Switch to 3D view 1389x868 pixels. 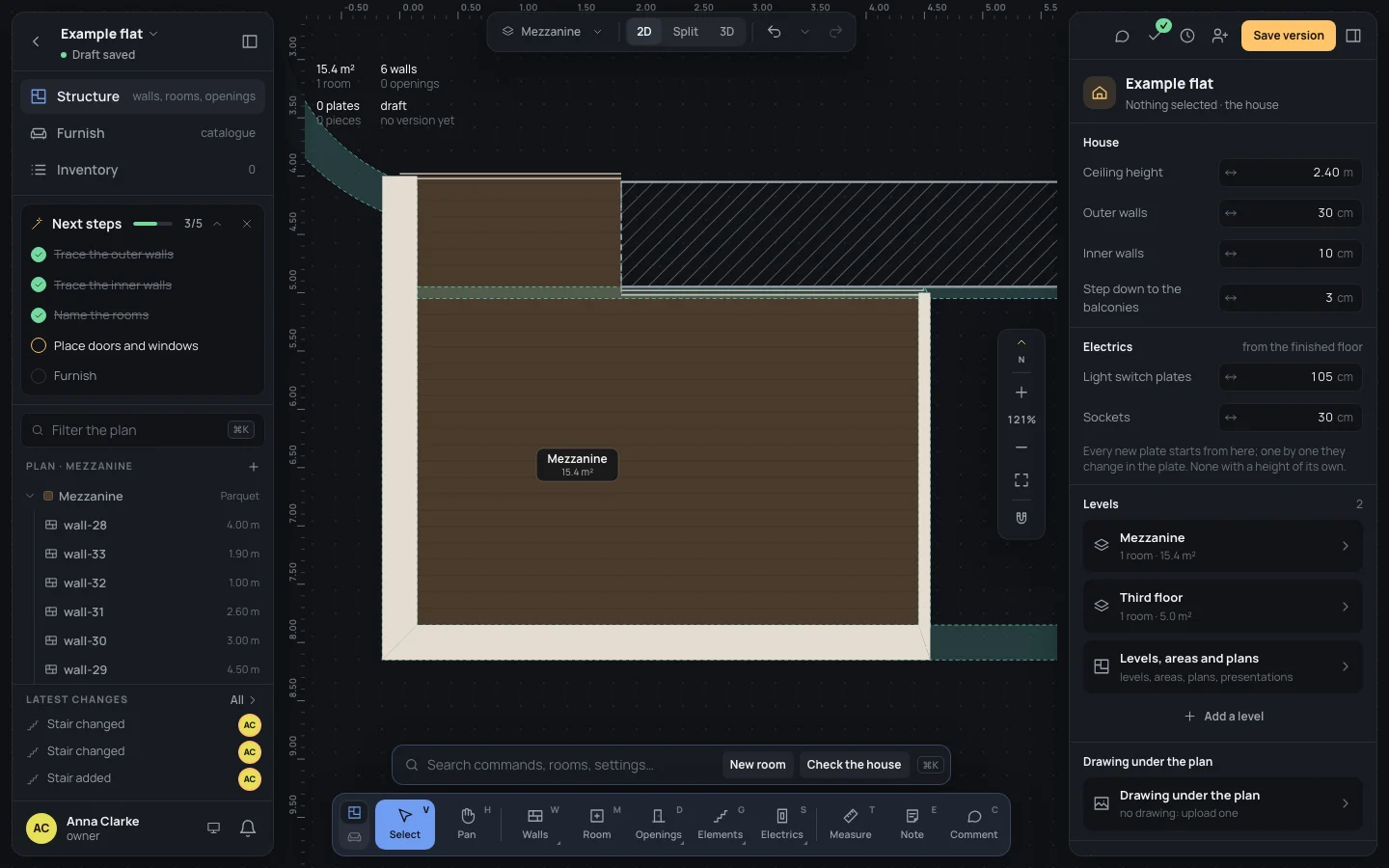(x=727, y=32)
